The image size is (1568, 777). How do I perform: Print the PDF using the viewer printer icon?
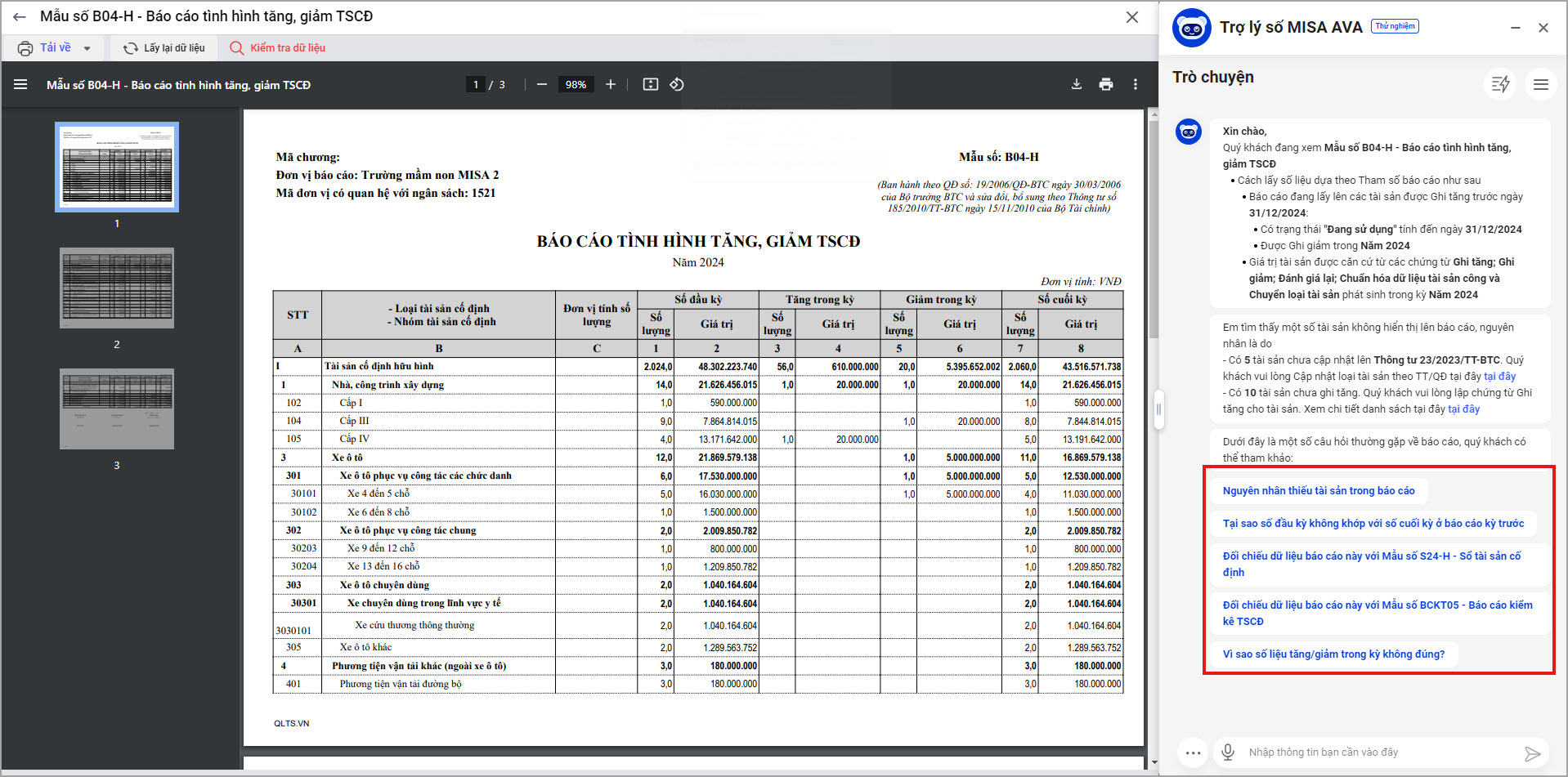tap(1106, 84)
